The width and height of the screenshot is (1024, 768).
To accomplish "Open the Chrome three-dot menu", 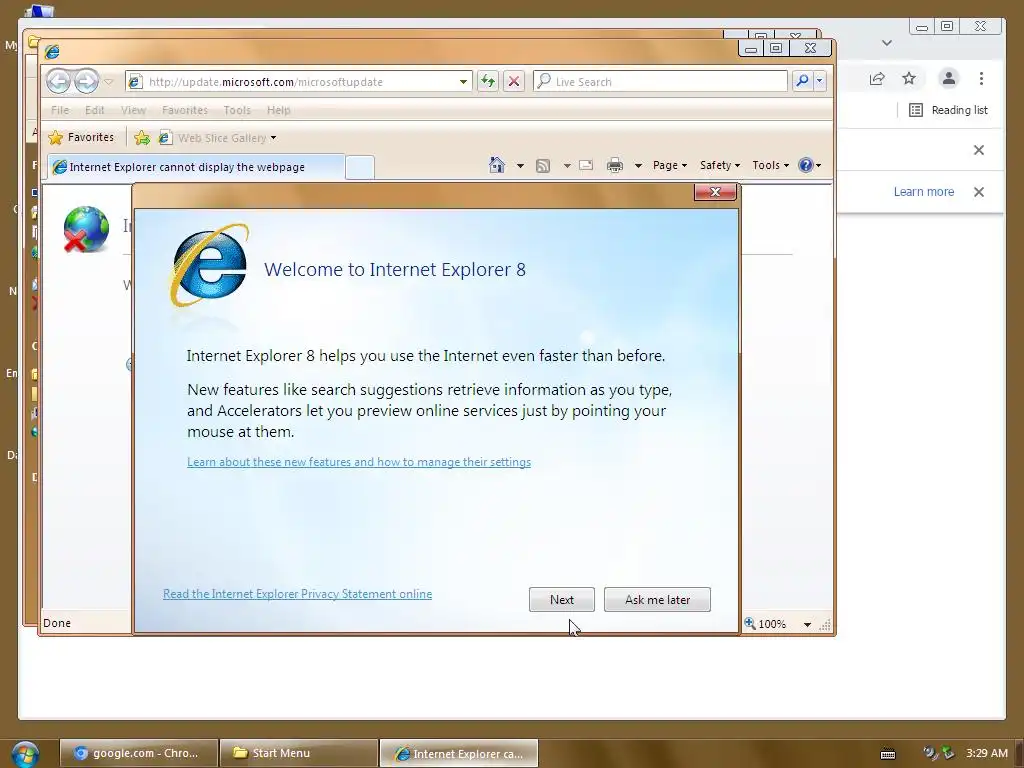I will coord(982,78).
